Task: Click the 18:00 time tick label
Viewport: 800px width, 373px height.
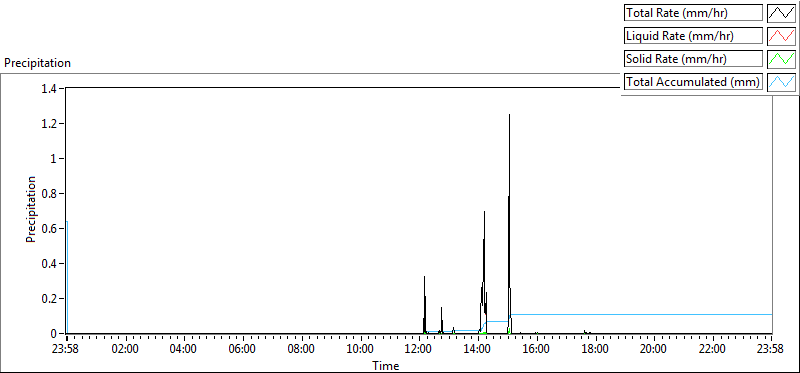Action: (595, 349)
